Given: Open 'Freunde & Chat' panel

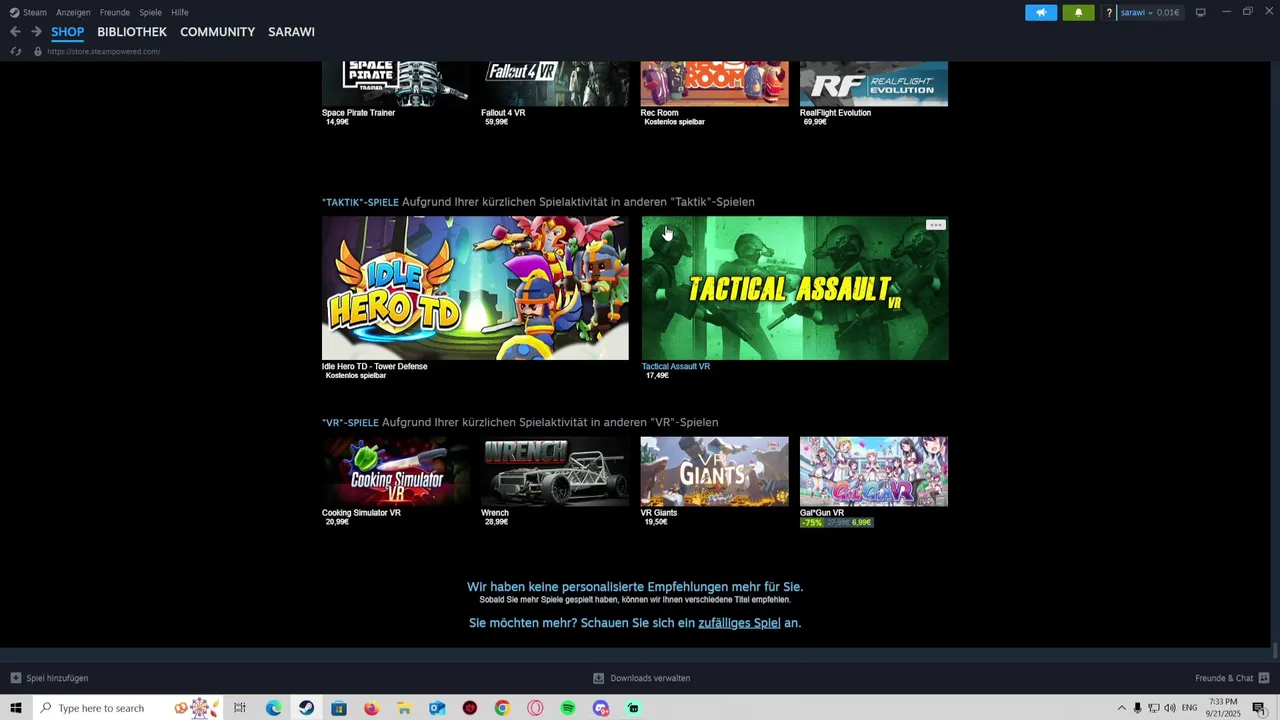Looking at the screenshot, I should (x=1230, y=678).
